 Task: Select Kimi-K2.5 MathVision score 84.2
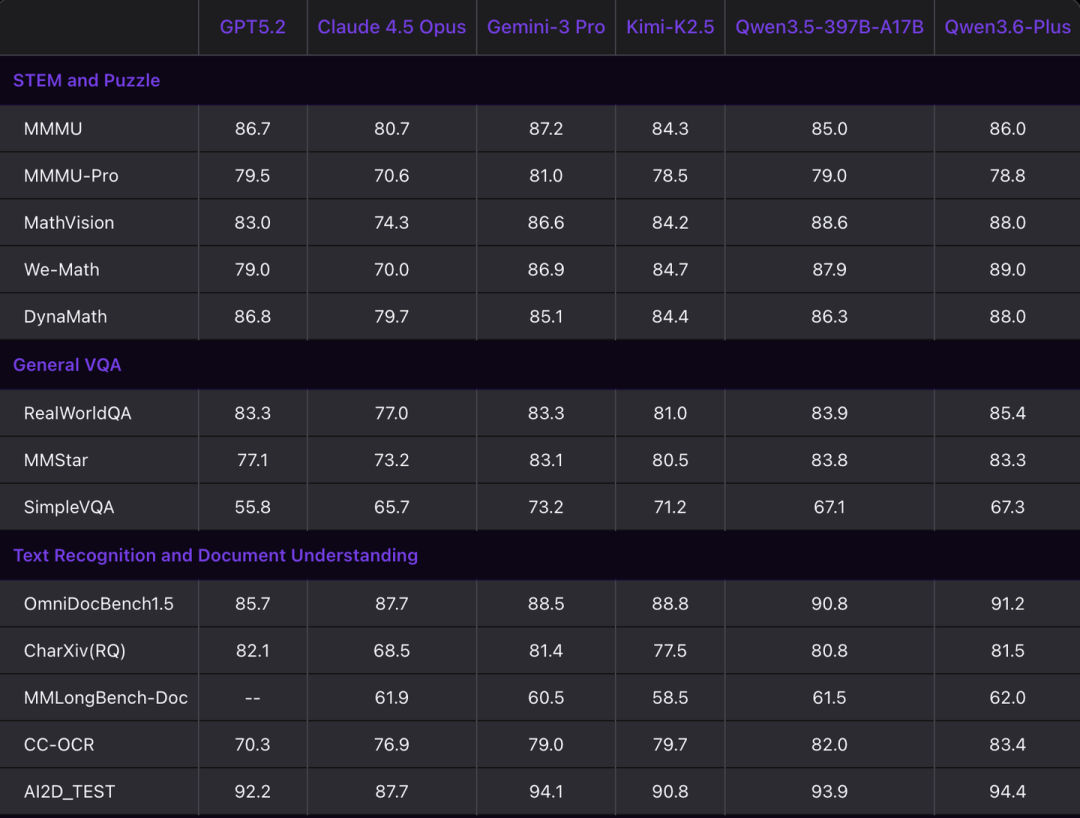(669, 222)
